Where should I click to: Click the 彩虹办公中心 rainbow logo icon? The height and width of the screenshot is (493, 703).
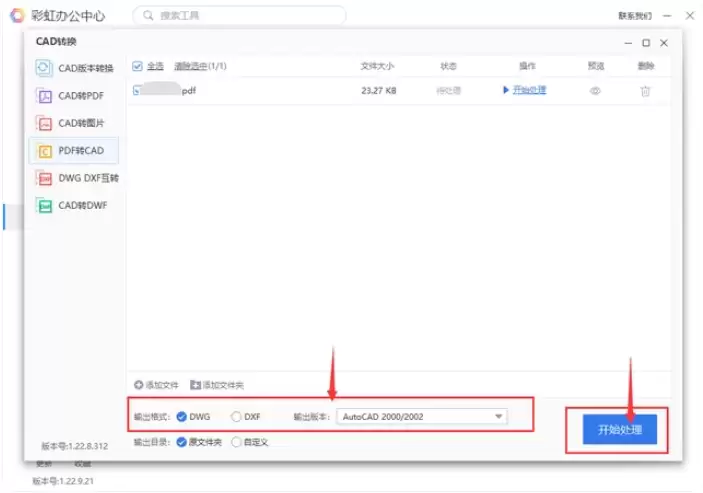(17, 15)
